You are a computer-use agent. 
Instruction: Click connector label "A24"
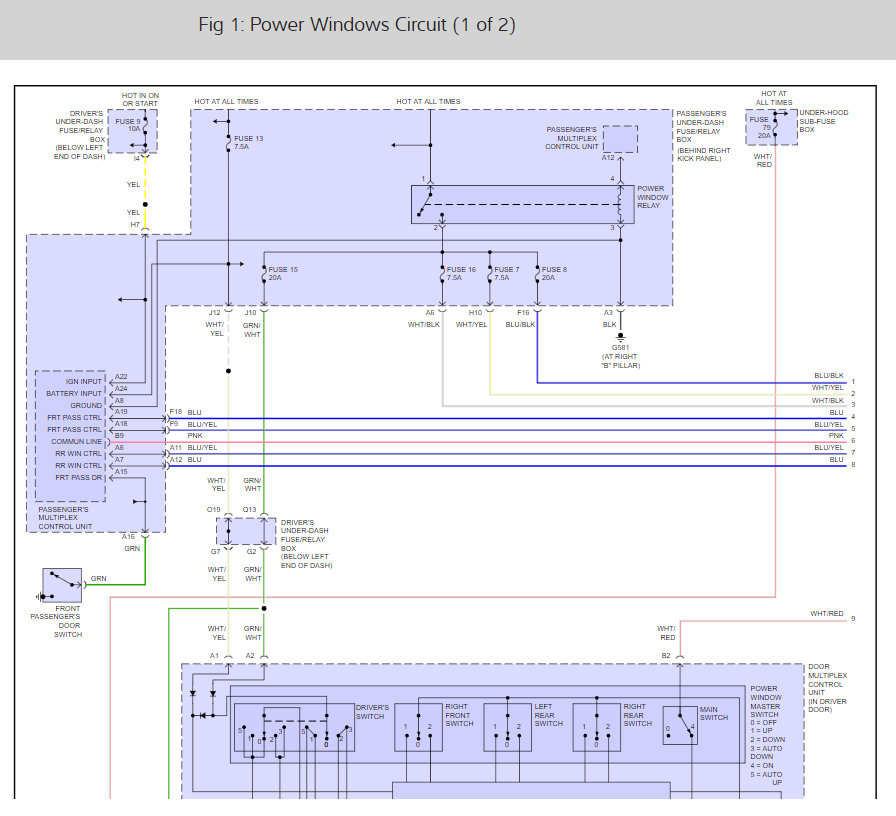121,389
